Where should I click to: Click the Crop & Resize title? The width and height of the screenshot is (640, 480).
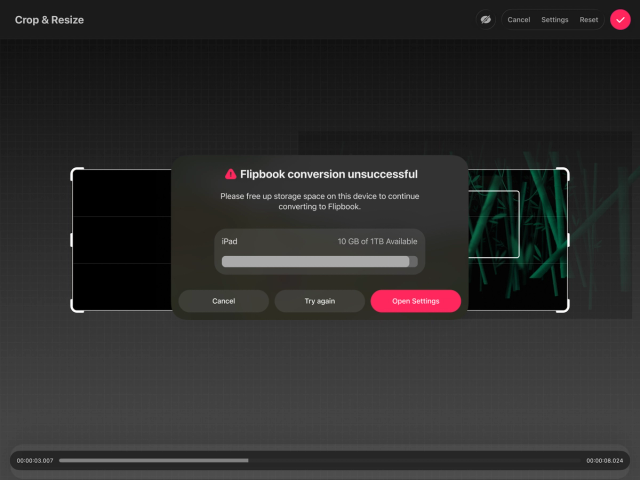click(49, 20)
